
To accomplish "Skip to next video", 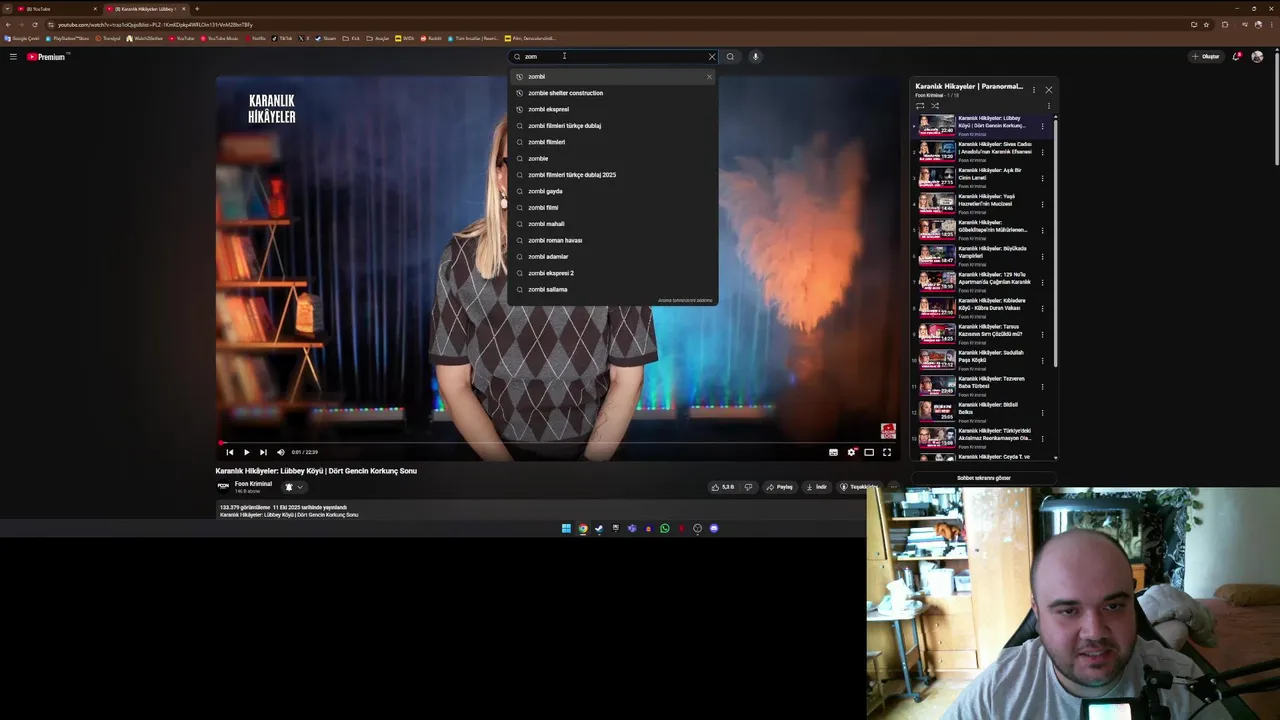I will pos(263,452).
